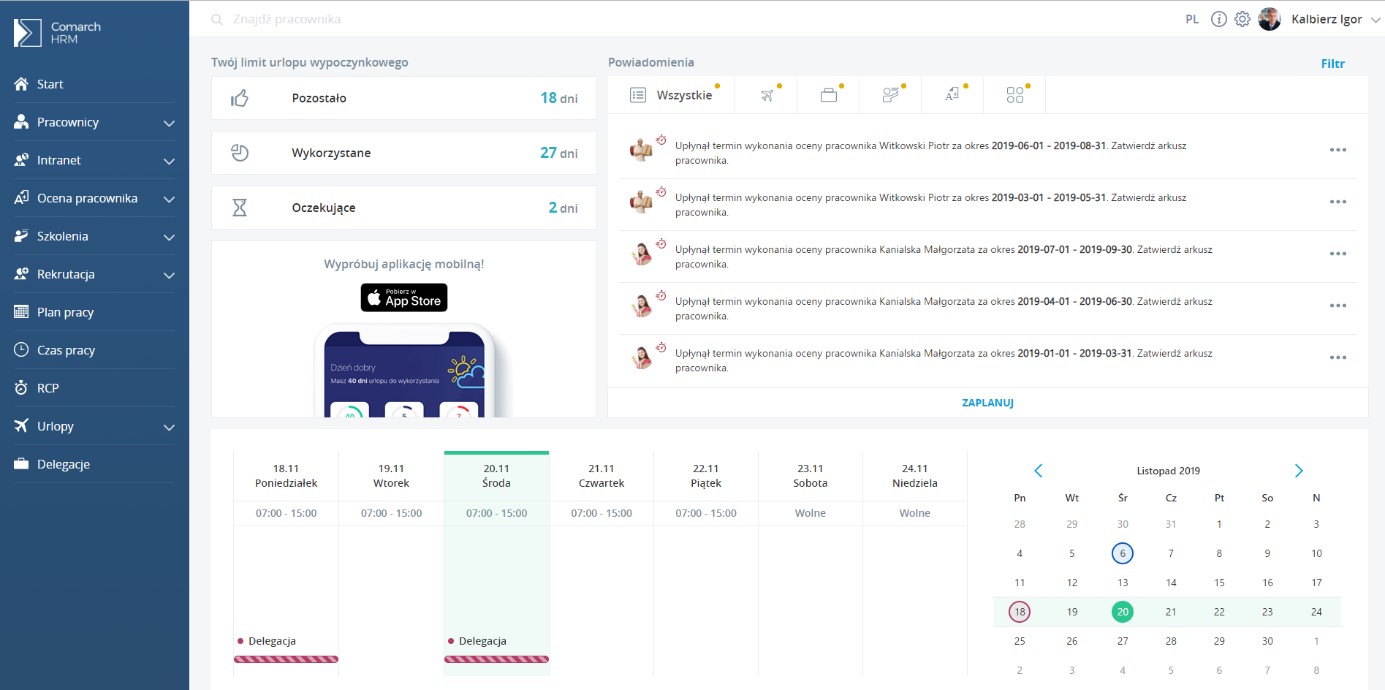
Task: Filter notifications by training icon
Action: (x=891, y=95)
